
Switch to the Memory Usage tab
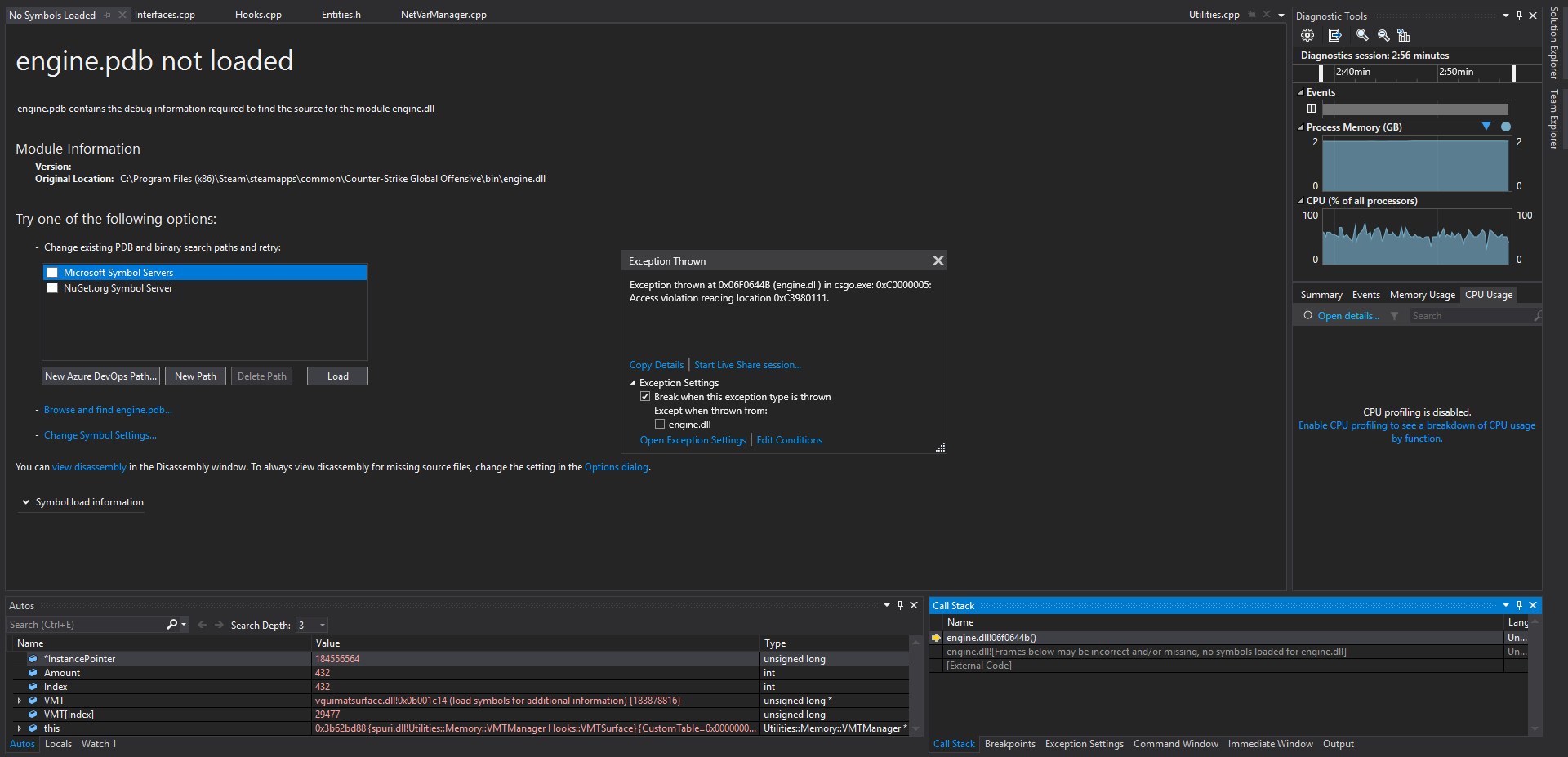1423,295
